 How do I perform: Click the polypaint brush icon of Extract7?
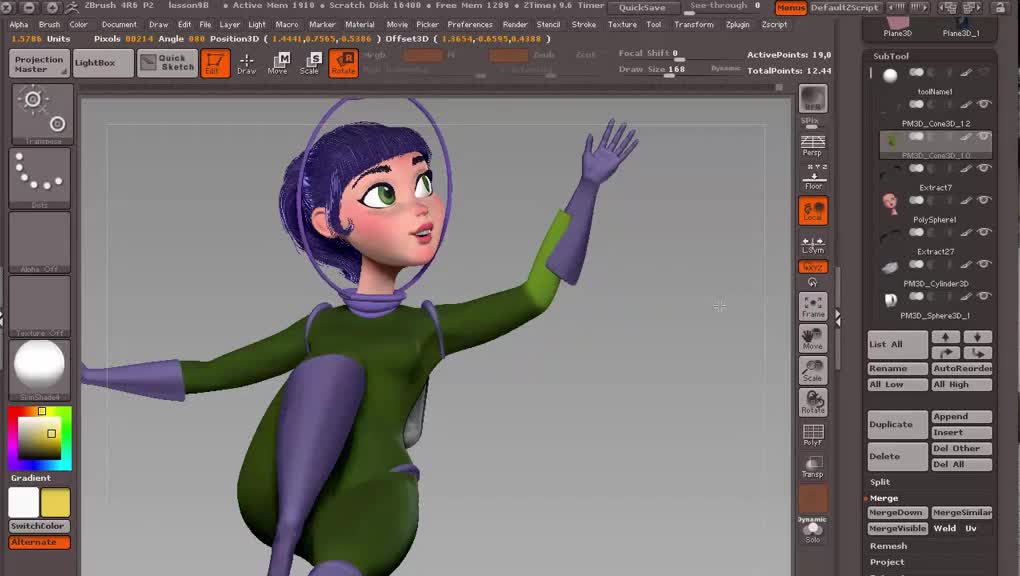tap(966, 168)
